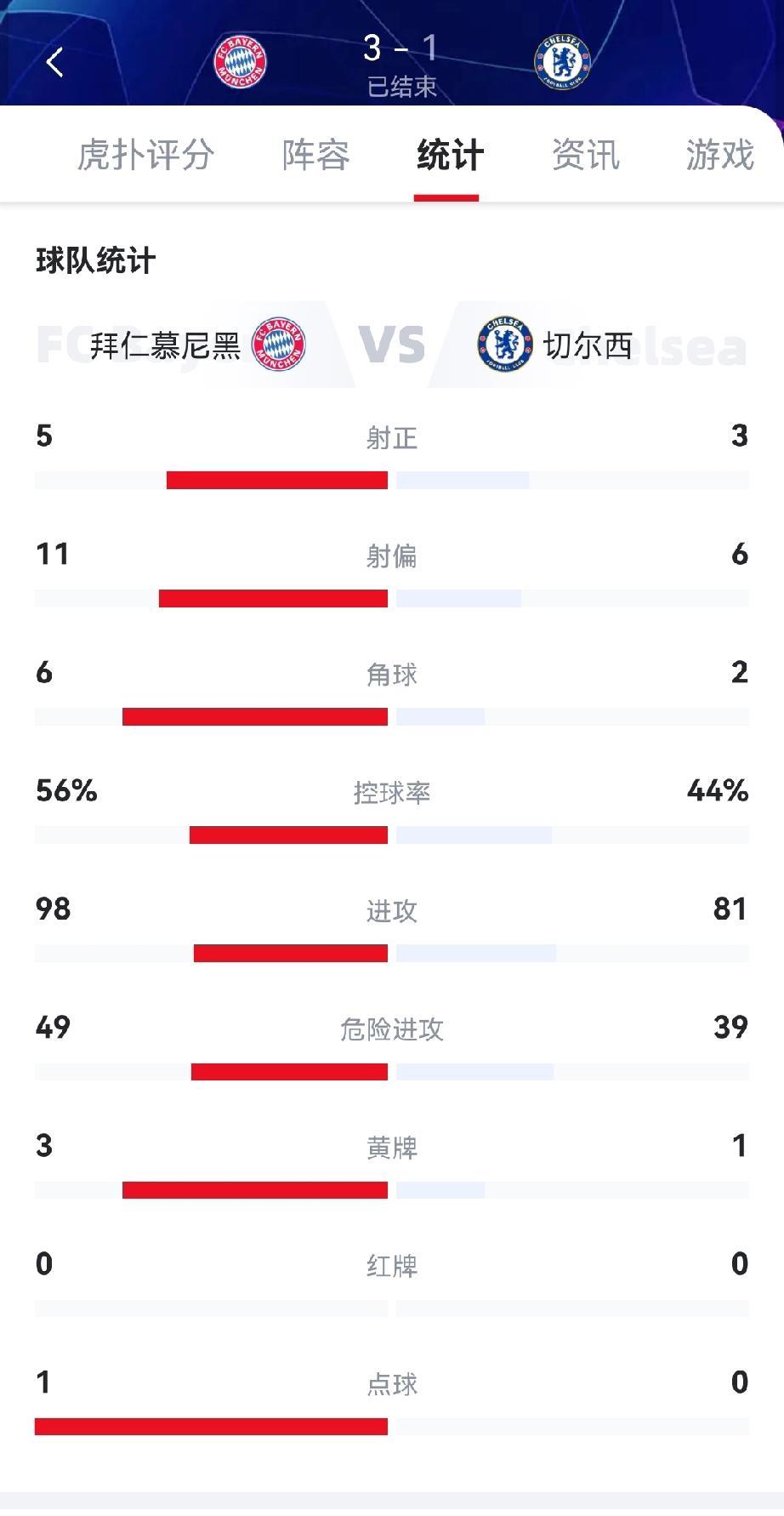Screen dimensions: 784x1516
Task: Tap the red 控球率 possession bar
Action: tap(288, 835)
